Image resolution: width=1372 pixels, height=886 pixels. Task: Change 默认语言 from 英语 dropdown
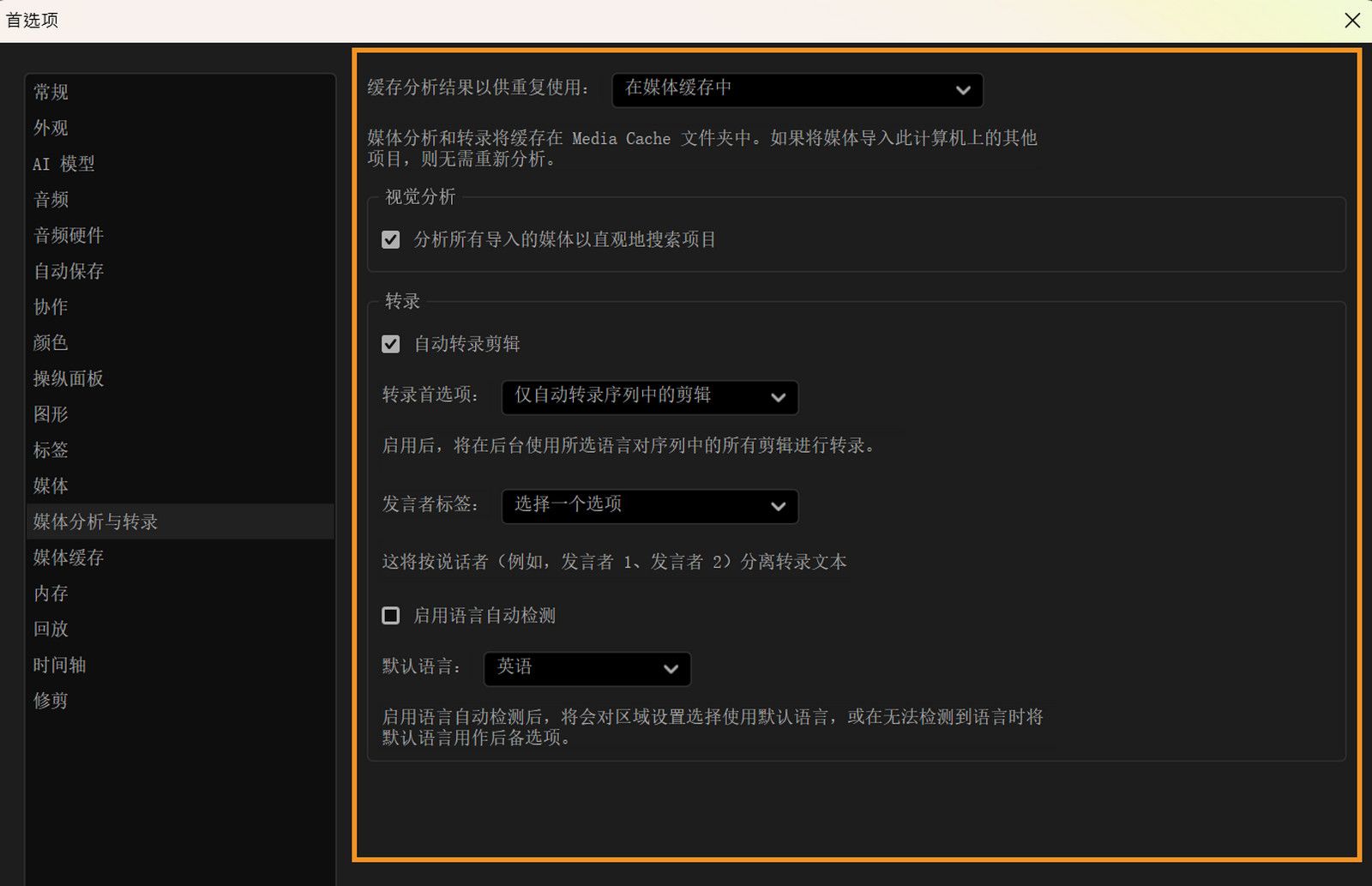(x=587, y=669)
